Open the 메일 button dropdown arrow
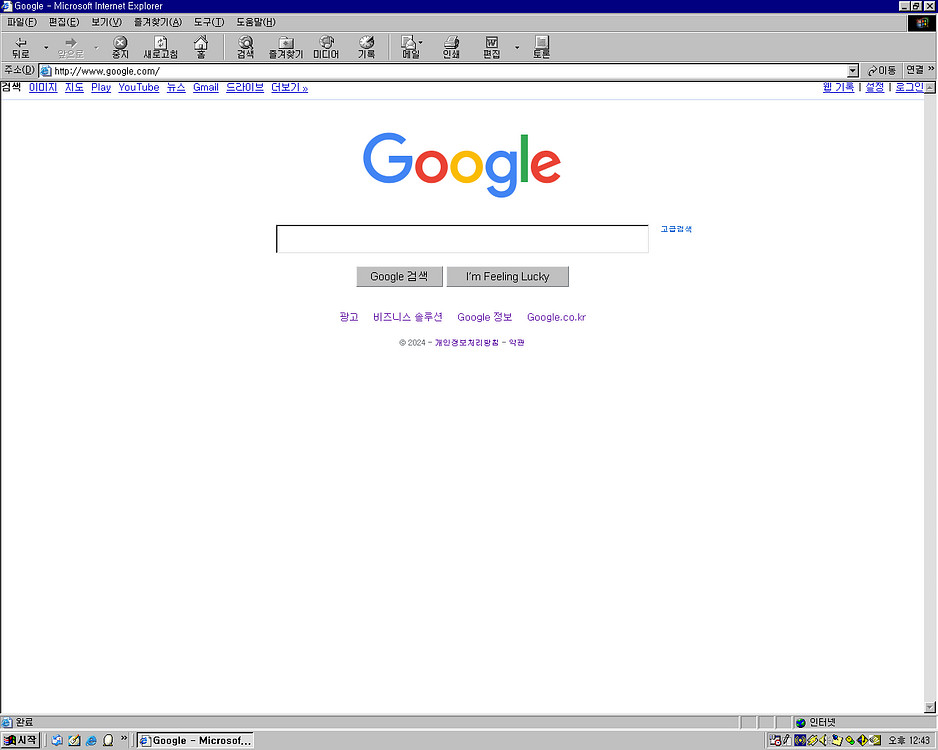This screenshot has height=750, width=938. (x=421, y=42)
